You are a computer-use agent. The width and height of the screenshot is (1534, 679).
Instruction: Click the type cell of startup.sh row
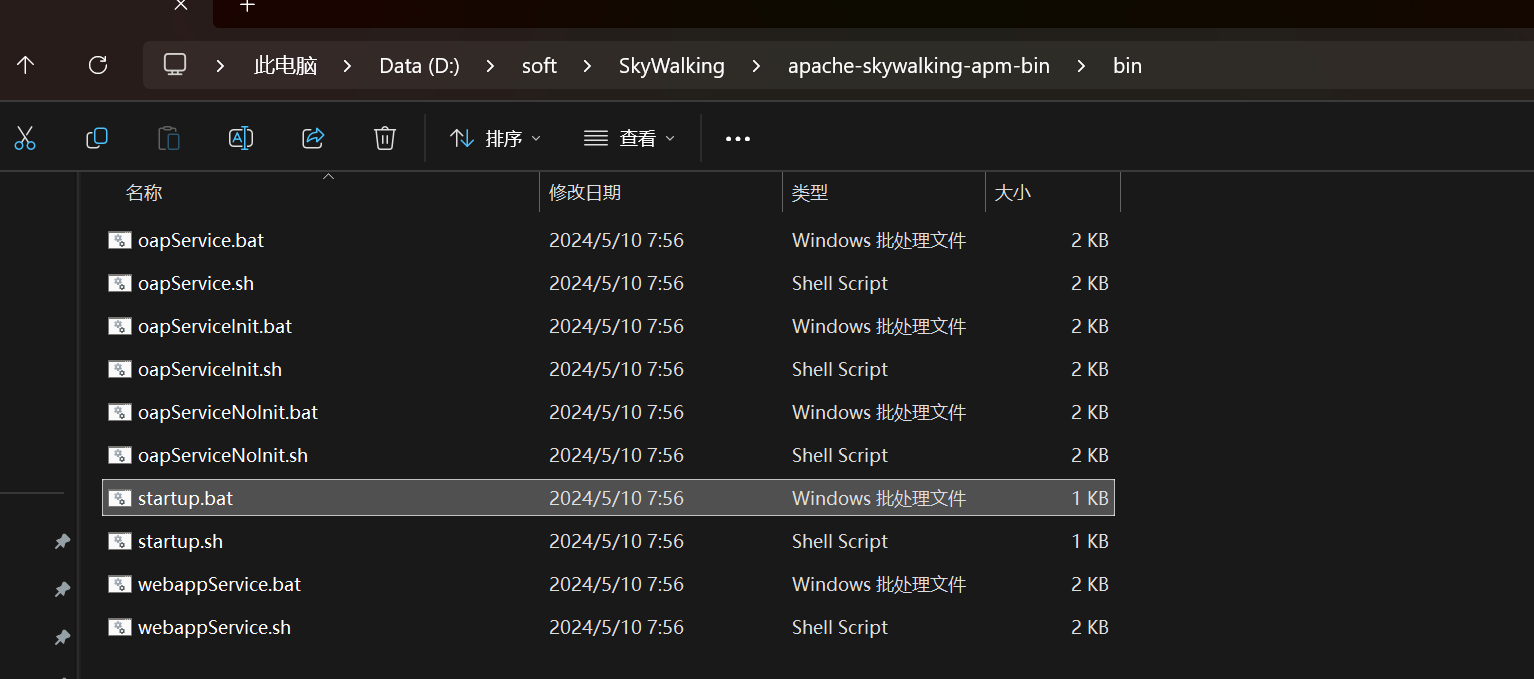click(x=840, y=541)
